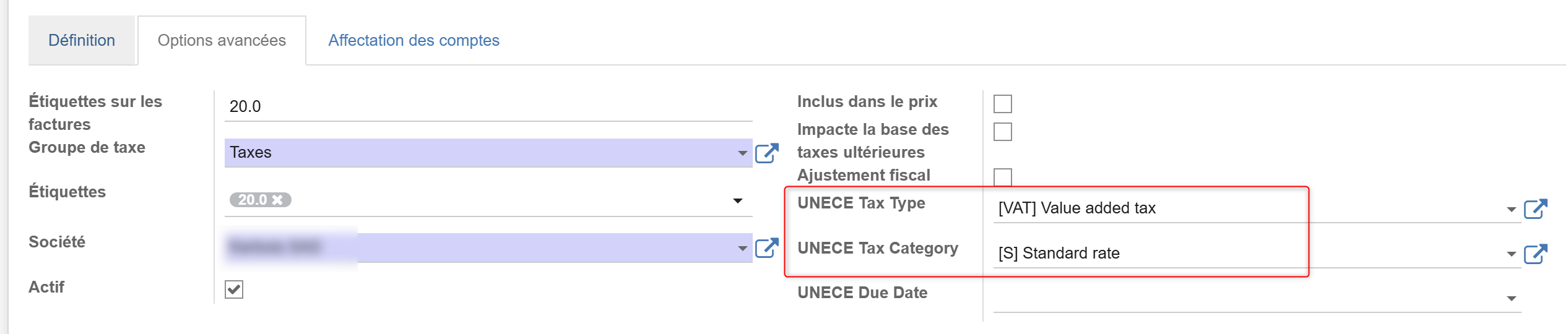The height and width of the screenshot is (334, 1568).
Task: Select the Options avancées tab
Action: point(222,40)
